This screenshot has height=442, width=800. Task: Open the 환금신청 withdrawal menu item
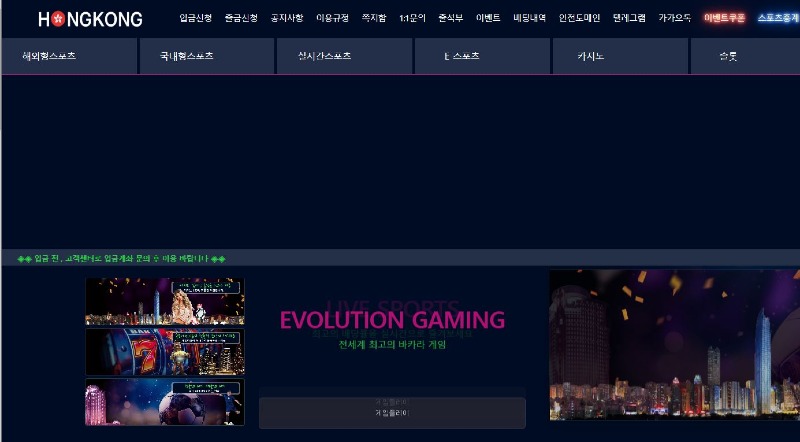pos(241,18)
